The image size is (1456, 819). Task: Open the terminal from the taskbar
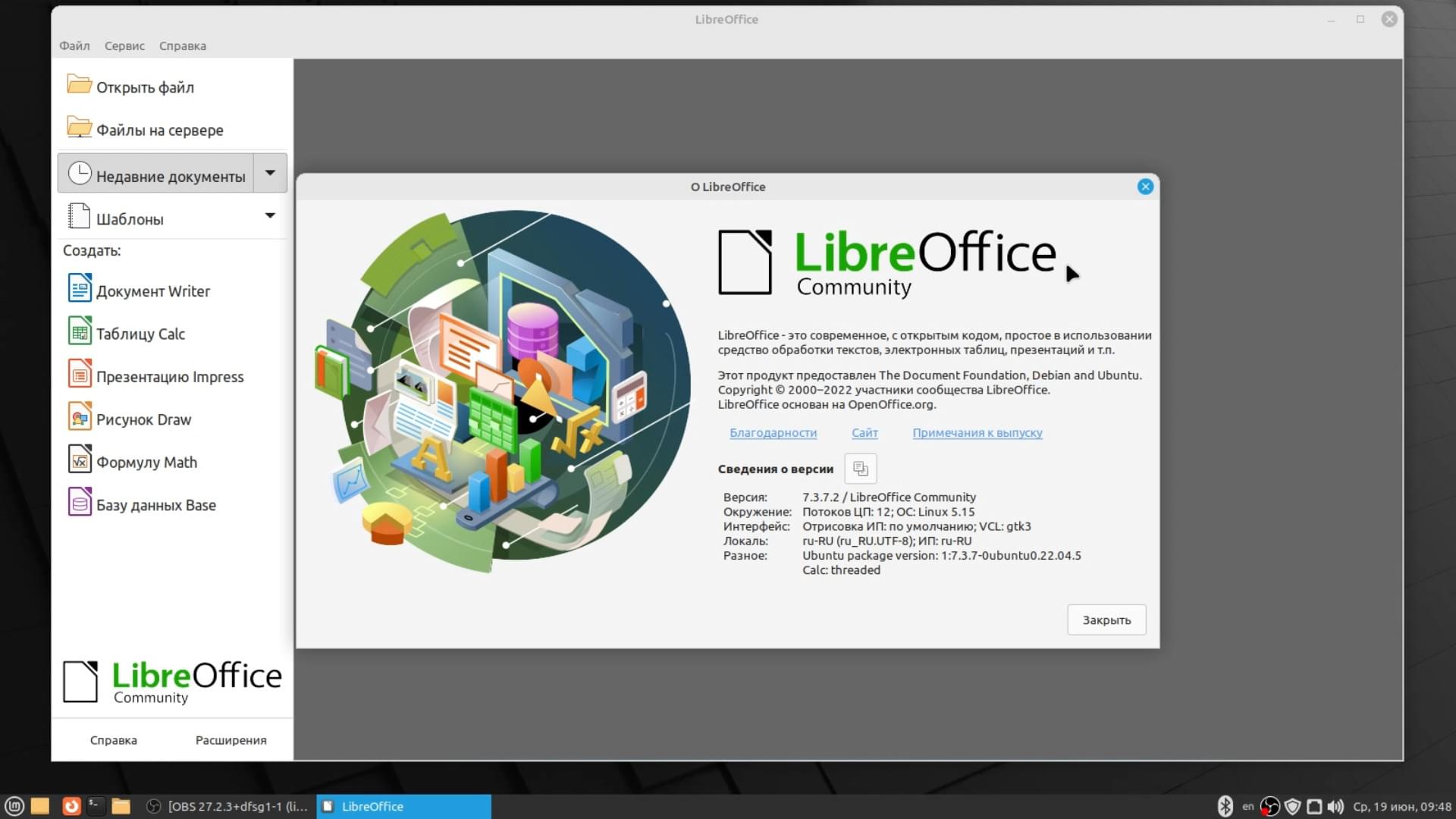[96, 806]
